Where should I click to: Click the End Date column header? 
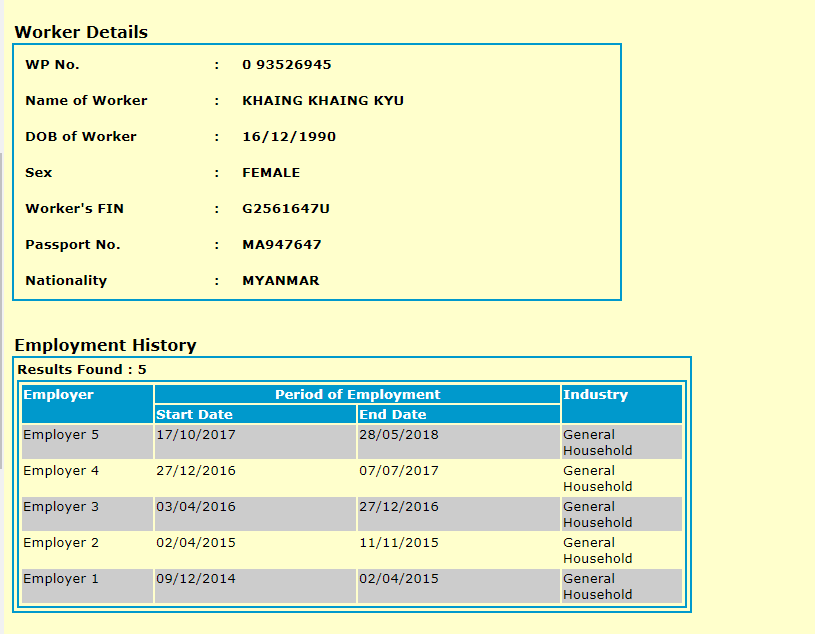[392, 415]
